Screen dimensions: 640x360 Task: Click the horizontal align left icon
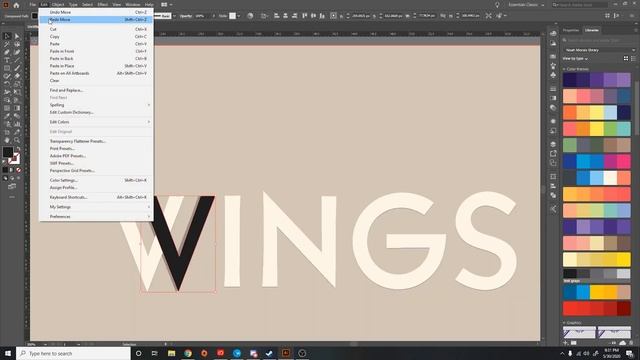click(x=276, y=16)
